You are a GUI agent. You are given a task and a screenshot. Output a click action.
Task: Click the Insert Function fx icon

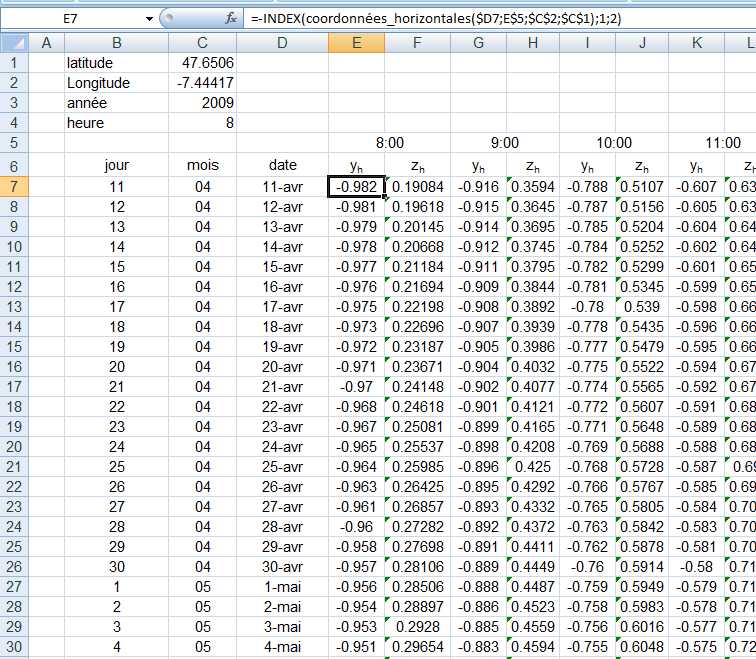pos(231,19)
